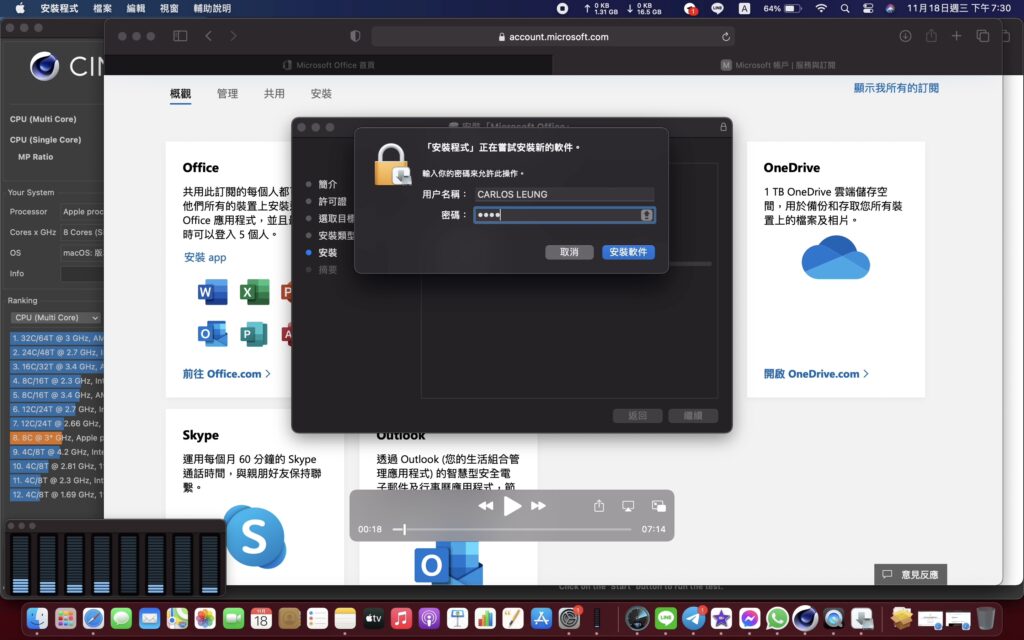The width and height of the screenshot is (1024, 640).
Task: Open the 輔助說明 menu
Action: (212, 8)
